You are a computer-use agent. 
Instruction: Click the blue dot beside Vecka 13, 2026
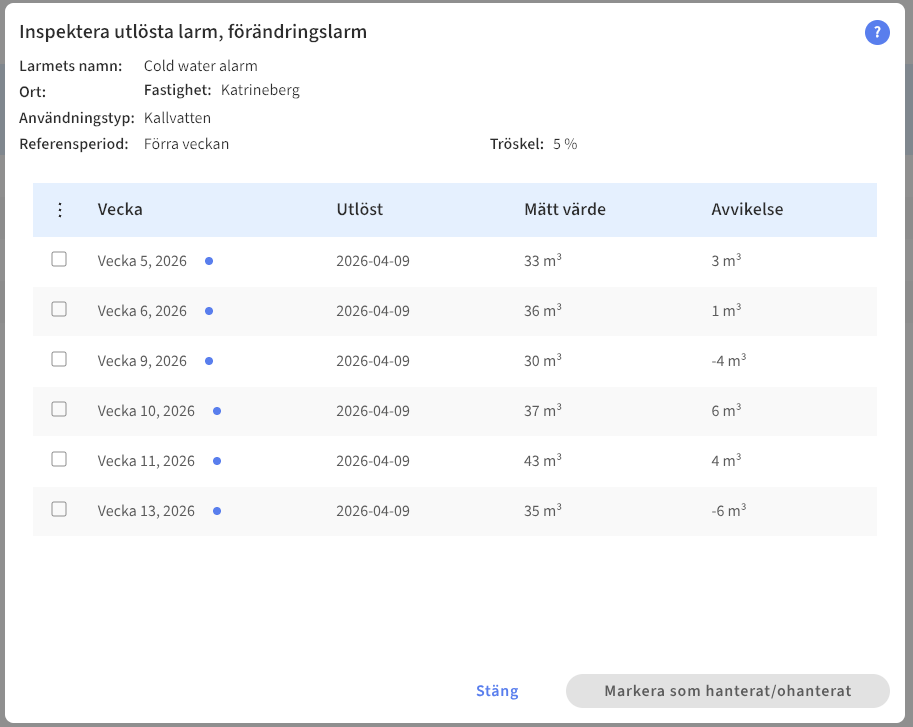click(217, 511)
